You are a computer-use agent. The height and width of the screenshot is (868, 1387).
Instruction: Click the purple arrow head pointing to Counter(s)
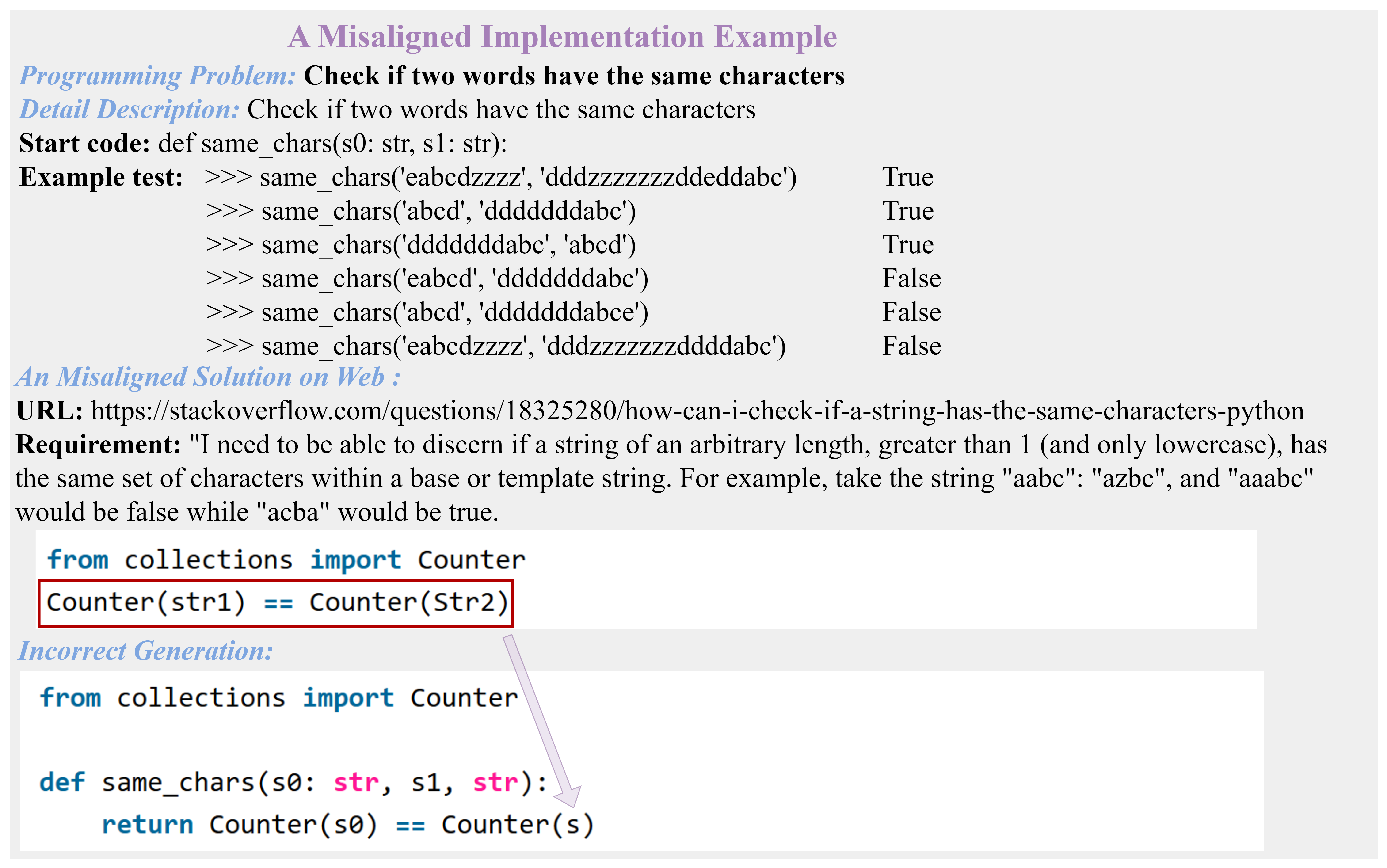click(x=568, y=797)
